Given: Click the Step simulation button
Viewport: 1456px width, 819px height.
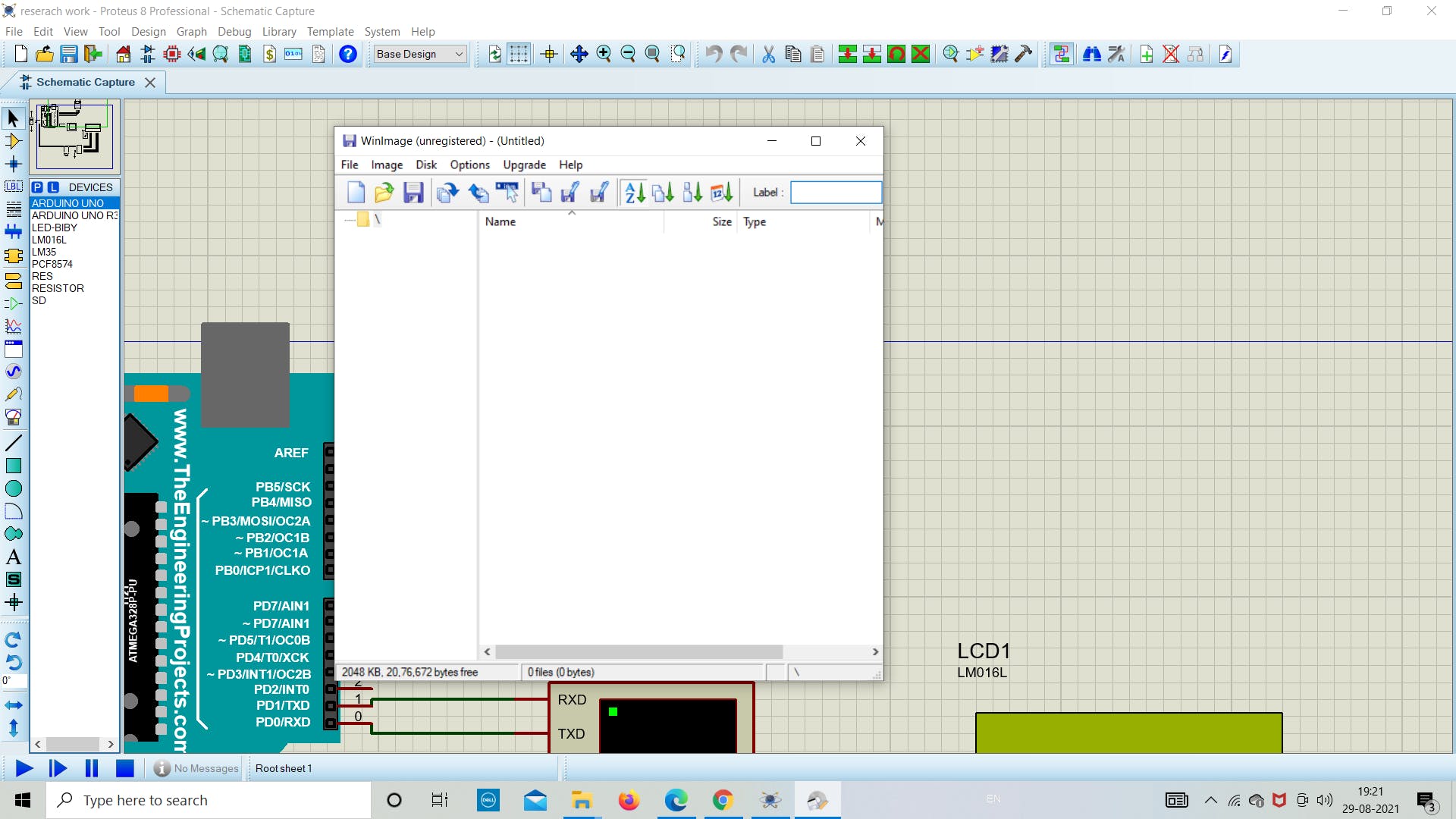Looking at the screenshot, I should (x=58, y=768).
